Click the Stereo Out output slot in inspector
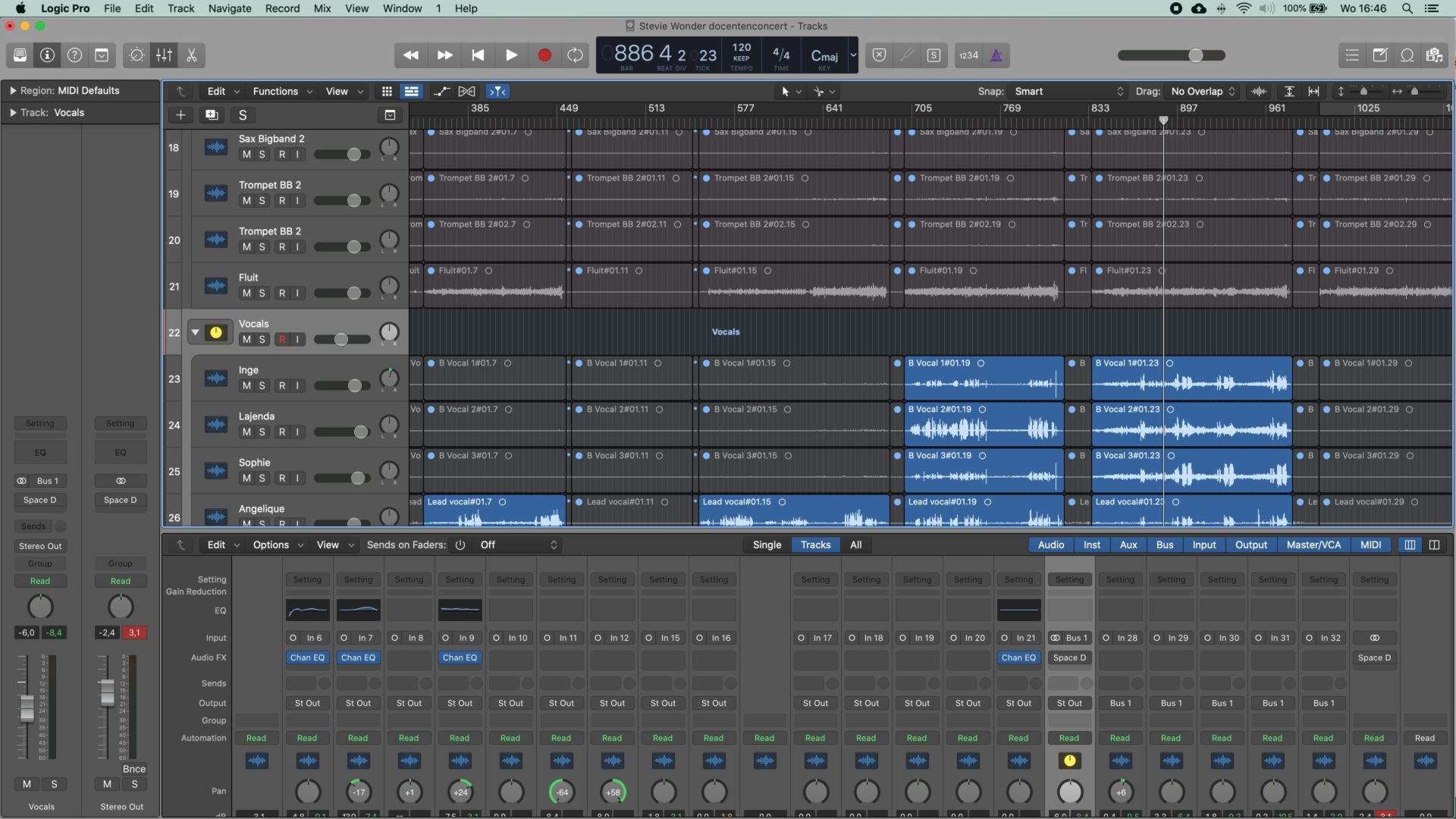The width and height of the screenshot is (1456, 819). (40, 546)
